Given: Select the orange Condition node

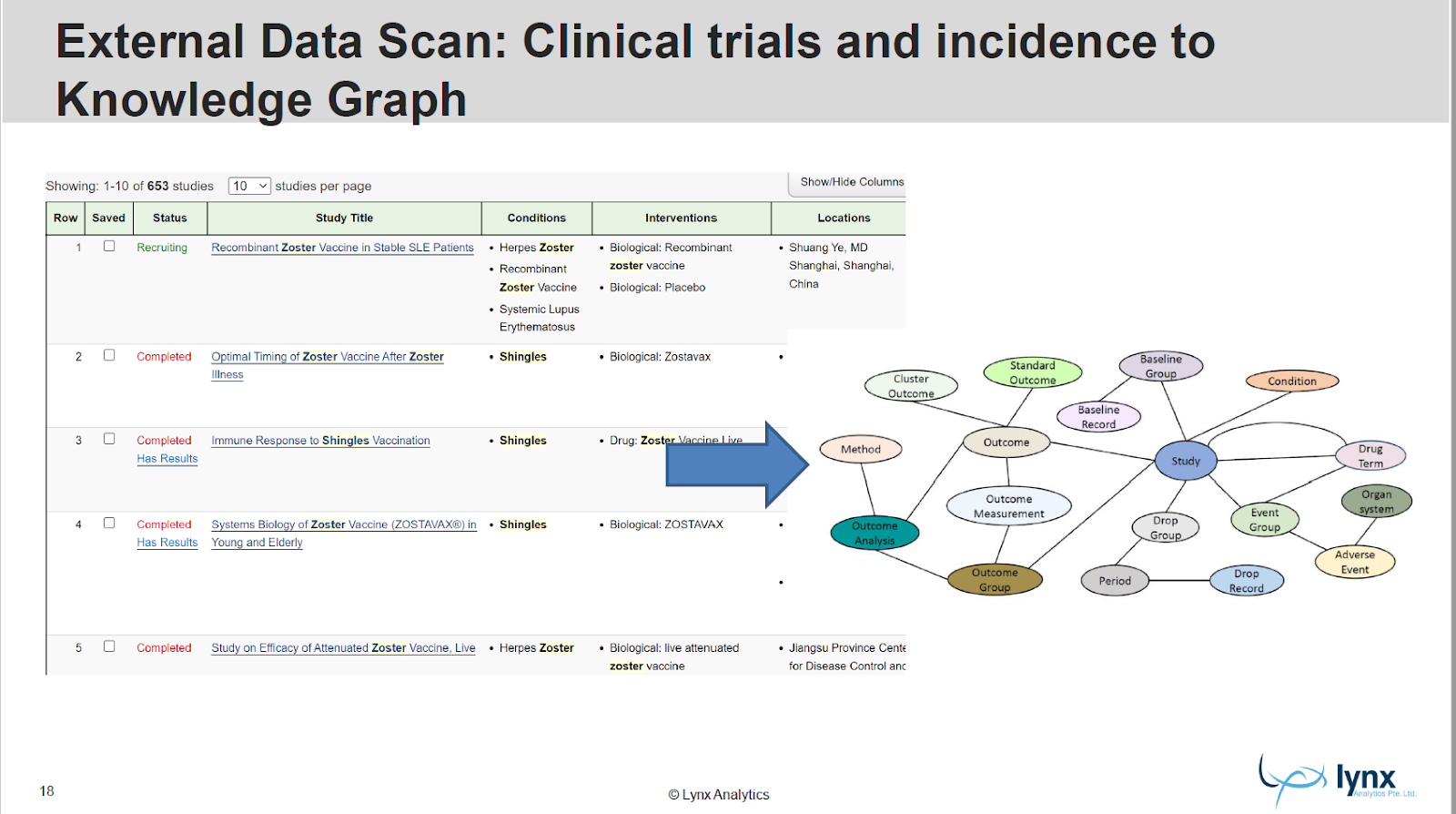Looking at the screenshot, I should (x=1291, y=381).
